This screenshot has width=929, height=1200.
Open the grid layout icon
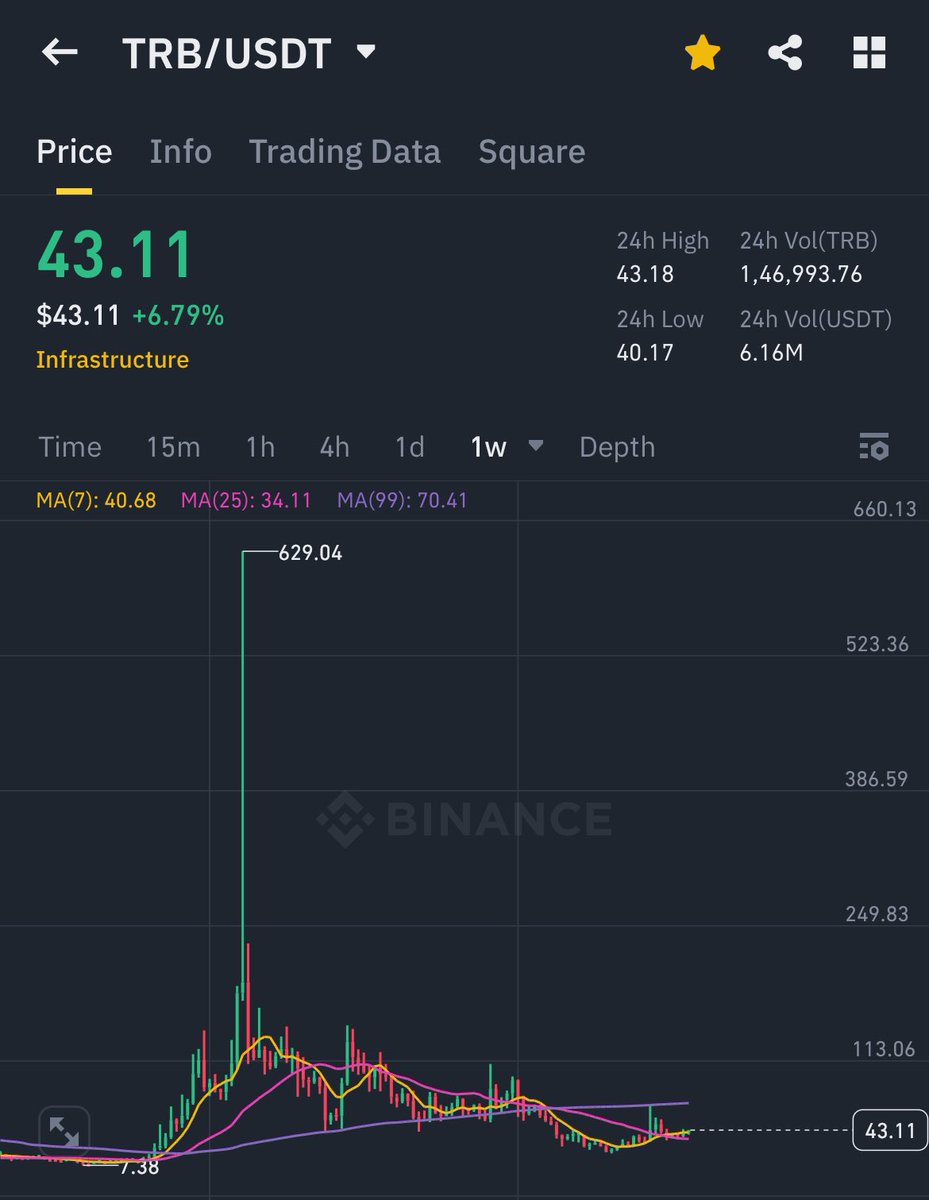[x=869, y=53]
